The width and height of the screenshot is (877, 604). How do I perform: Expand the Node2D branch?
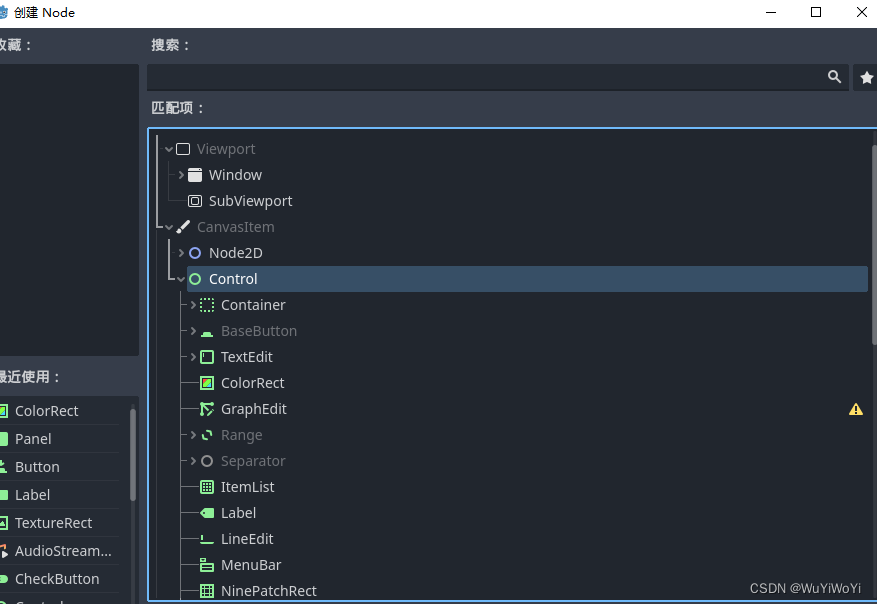[x=181, y=253]
